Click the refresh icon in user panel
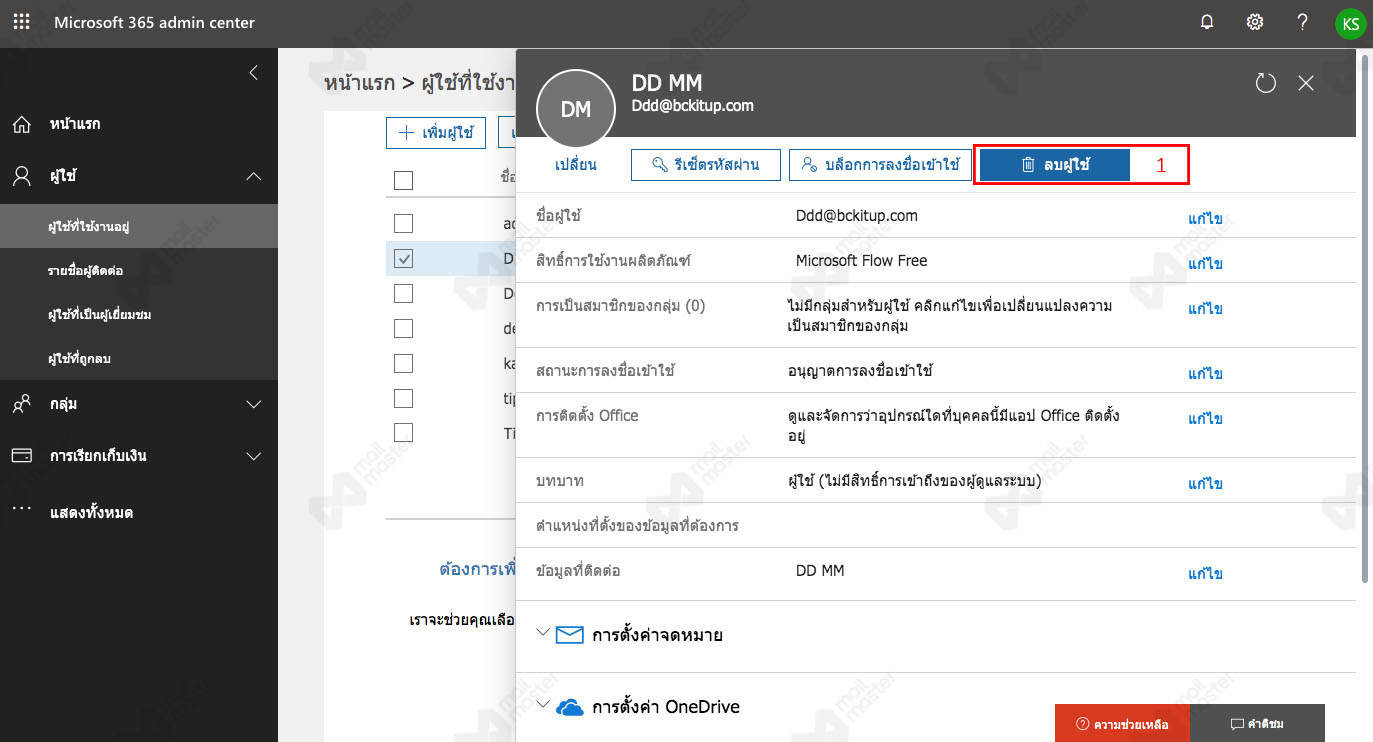The width and height of the screenshot is (1373, 742). pyautogui.click(x=1265, y=83)
